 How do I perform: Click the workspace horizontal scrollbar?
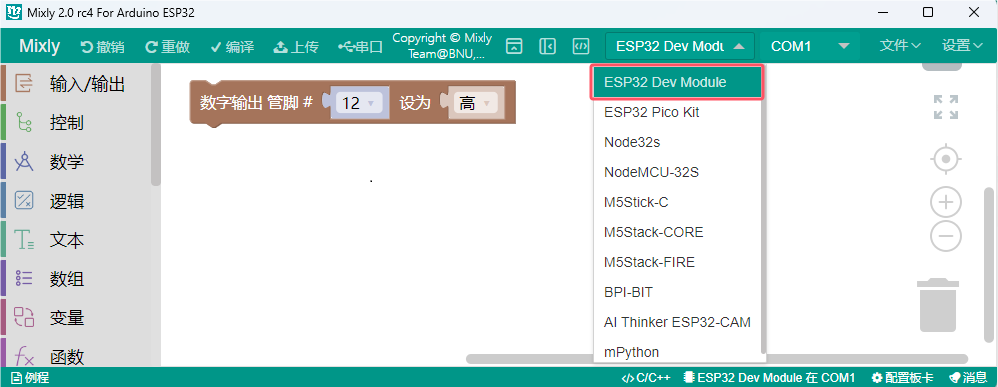[717, 359]
